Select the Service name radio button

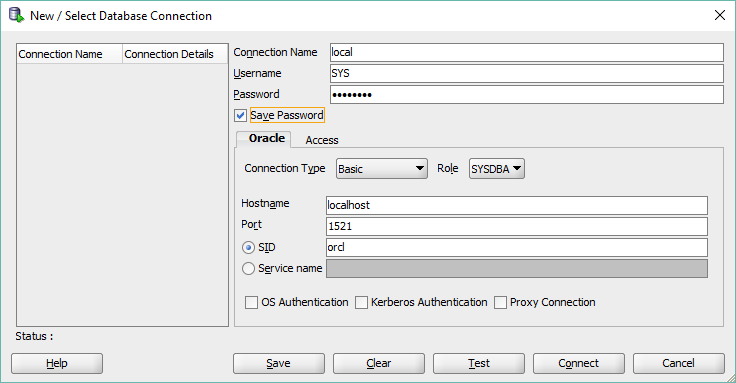tap(248, 268)
